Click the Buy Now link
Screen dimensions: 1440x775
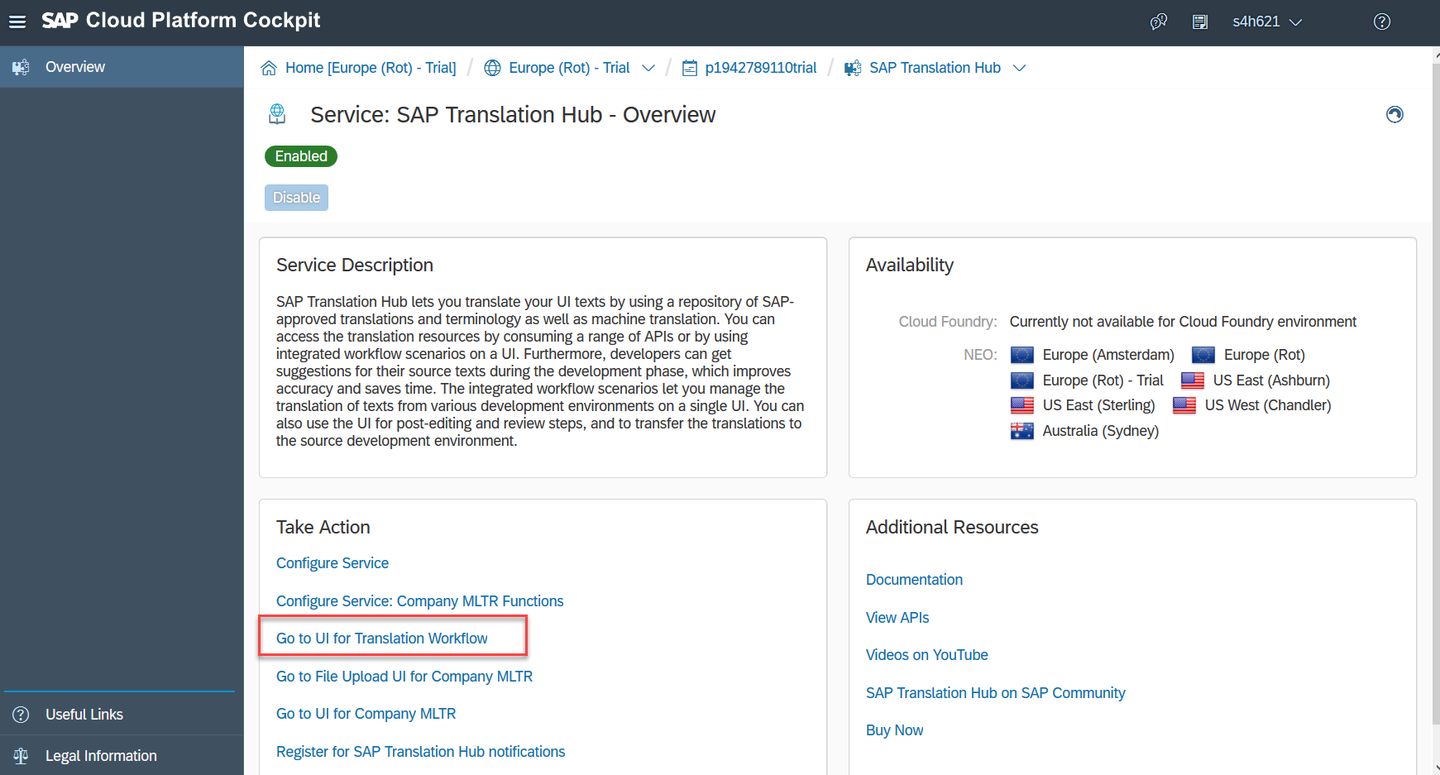894,730
